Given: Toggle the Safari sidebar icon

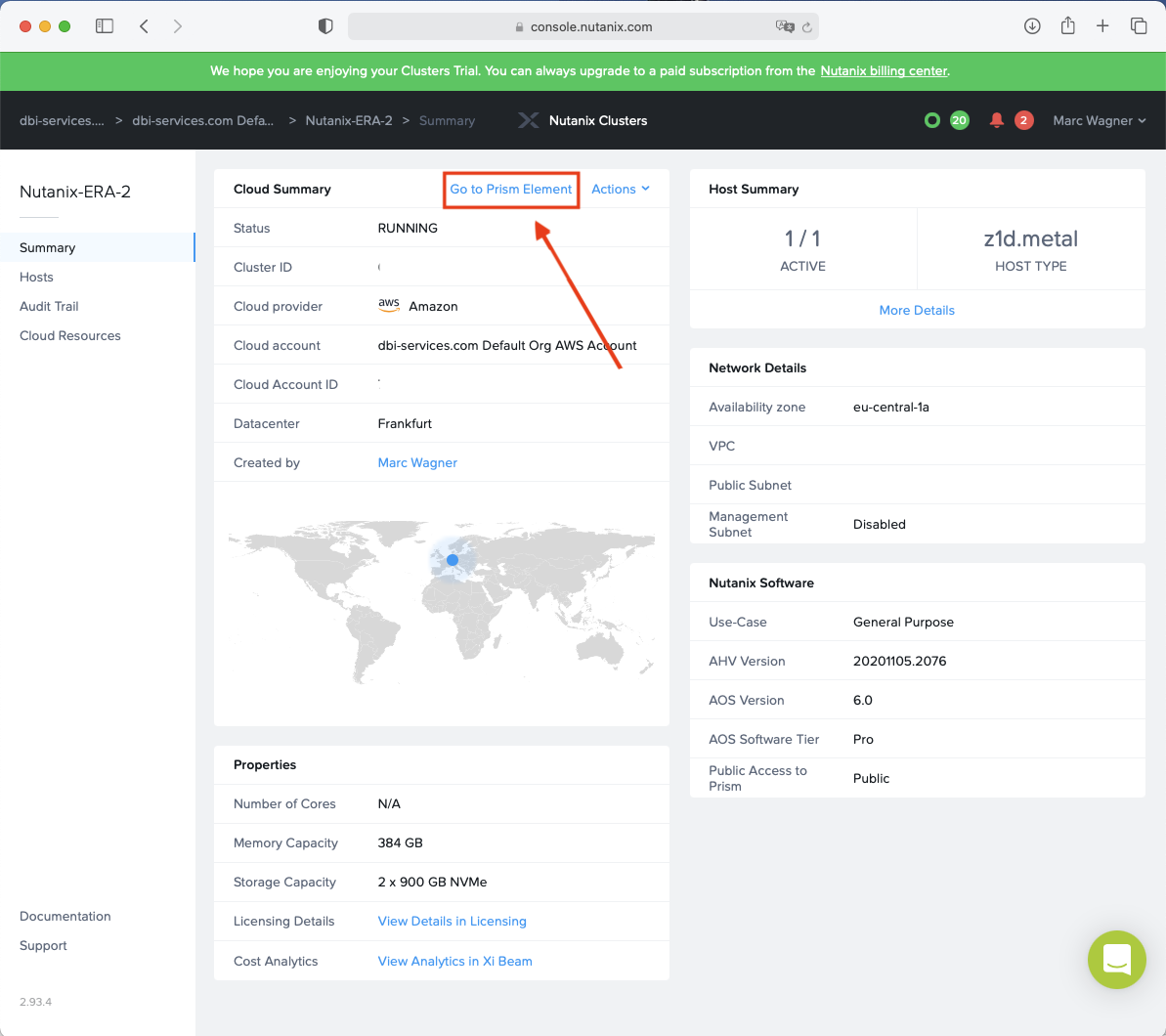Looking at the screenshot, I should (105, 26).
